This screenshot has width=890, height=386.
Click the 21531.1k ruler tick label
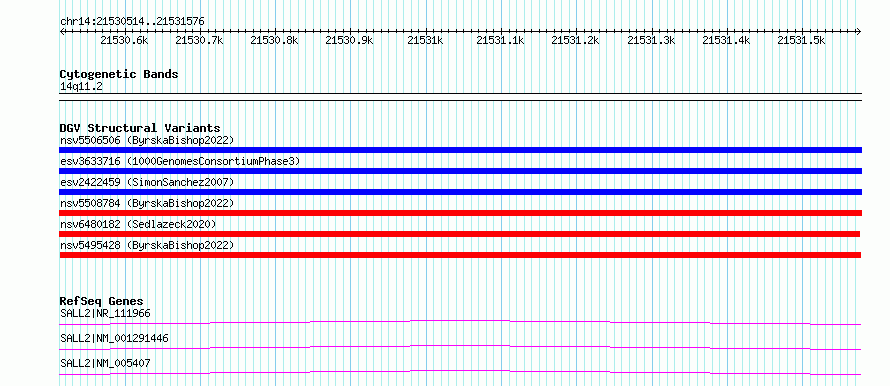click(x=500, y=40)
